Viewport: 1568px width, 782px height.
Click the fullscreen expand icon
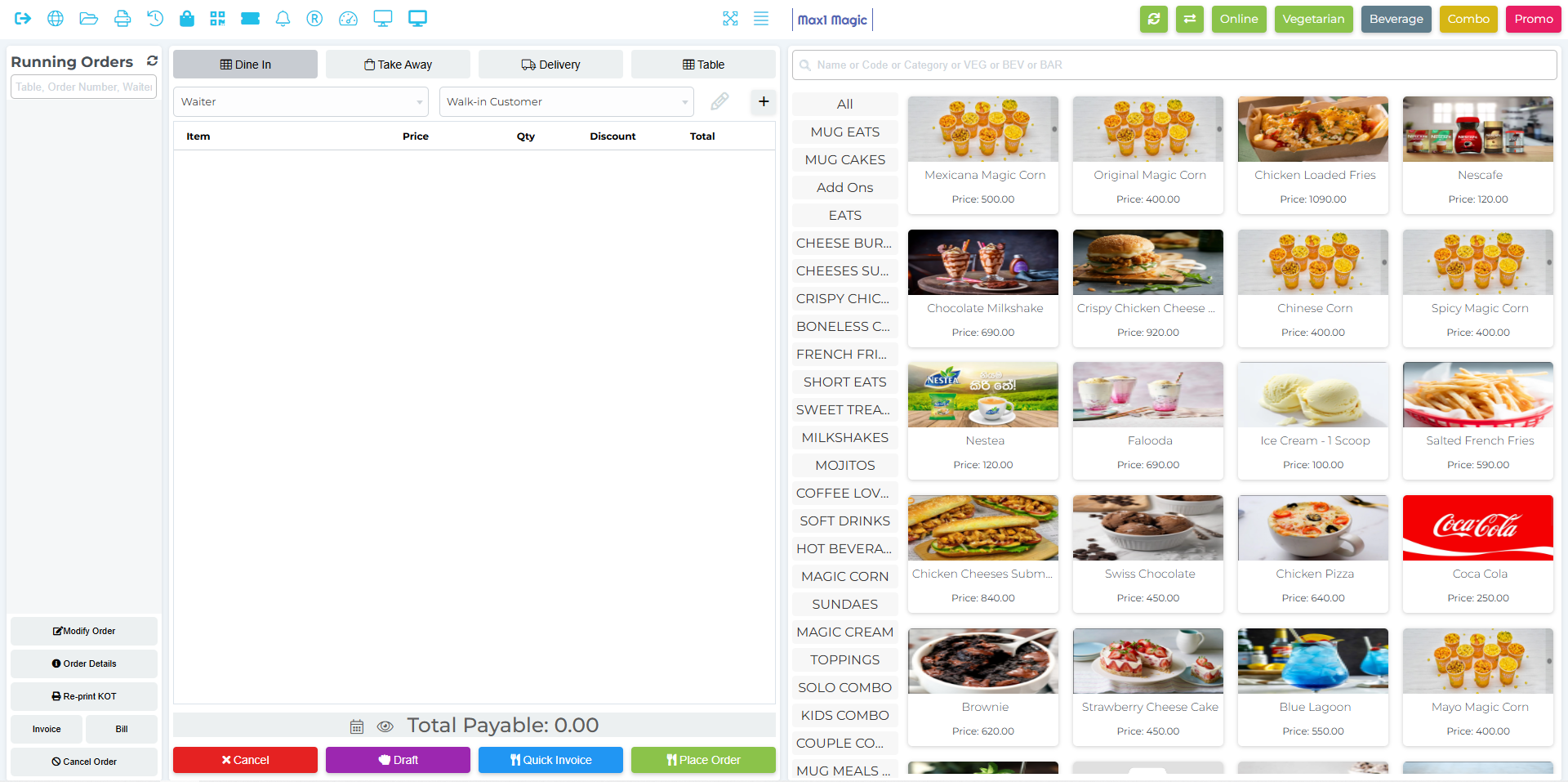point(730,19)
